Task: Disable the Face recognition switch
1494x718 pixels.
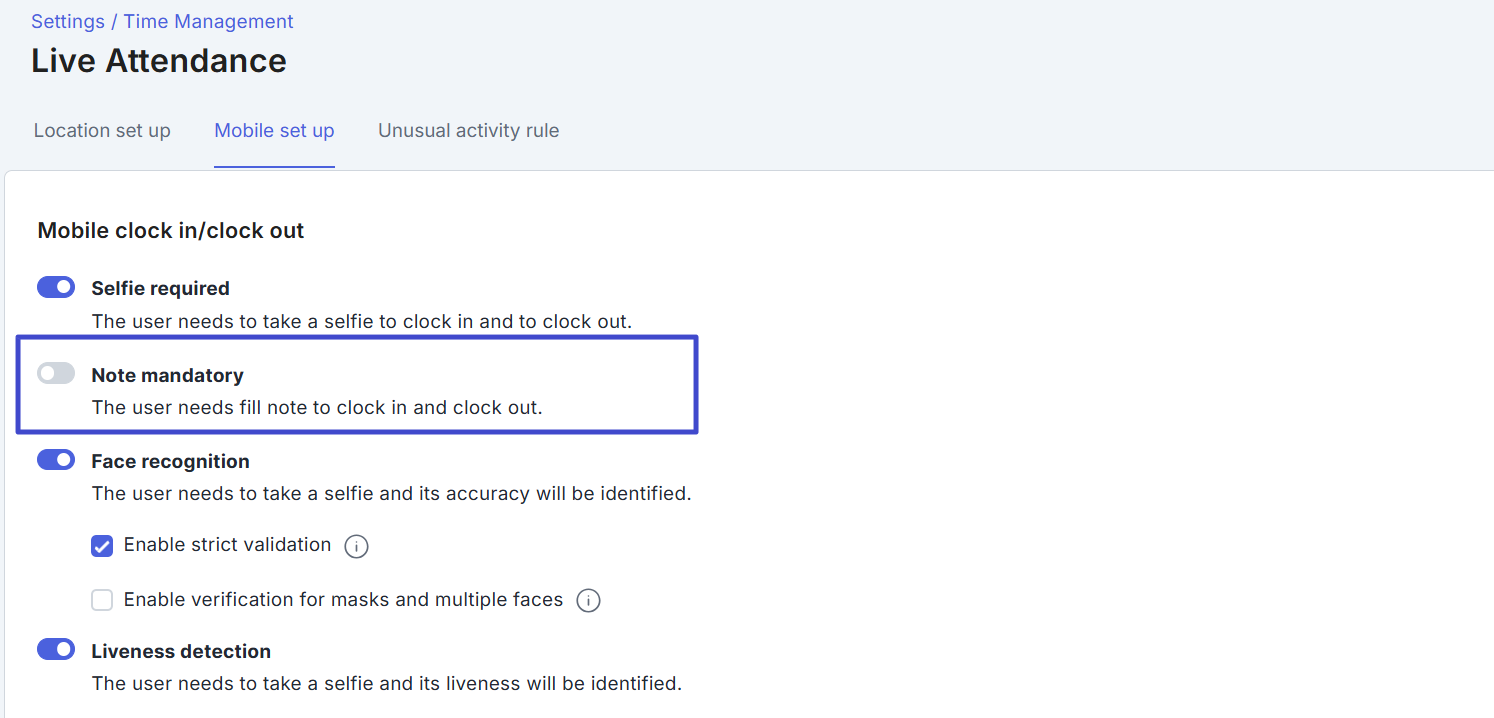Action: coord(56,460)
